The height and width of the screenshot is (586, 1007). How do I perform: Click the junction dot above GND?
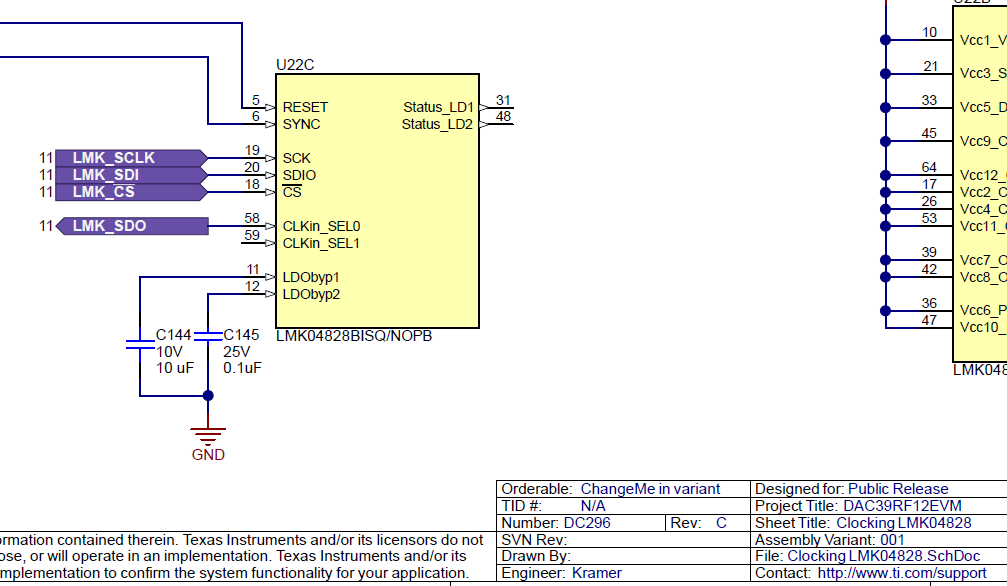pyautogui.click(x=208, y=395)
